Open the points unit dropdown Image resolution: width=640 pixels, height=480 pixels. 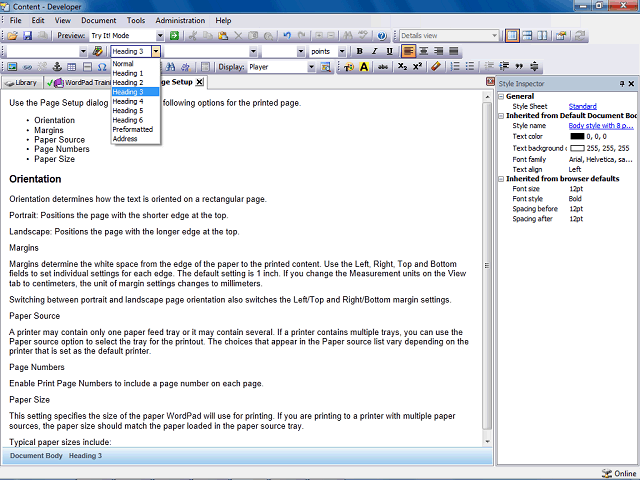click(342, 51)
